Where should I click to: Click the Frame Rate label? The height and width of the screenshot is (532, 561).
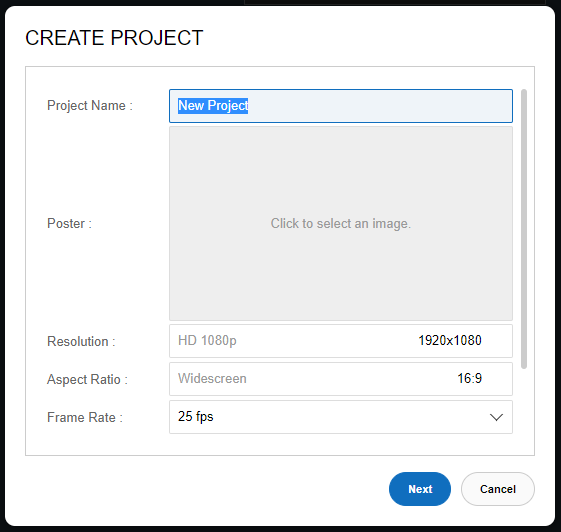85,418
